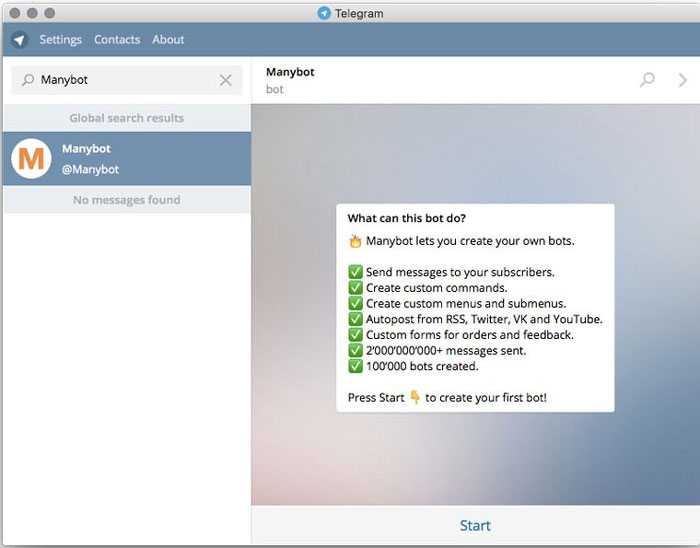The image size is (700, 548).
Task: Click 'Custom forms for orders and feedback.' line
Action: (x=461, y=335)
